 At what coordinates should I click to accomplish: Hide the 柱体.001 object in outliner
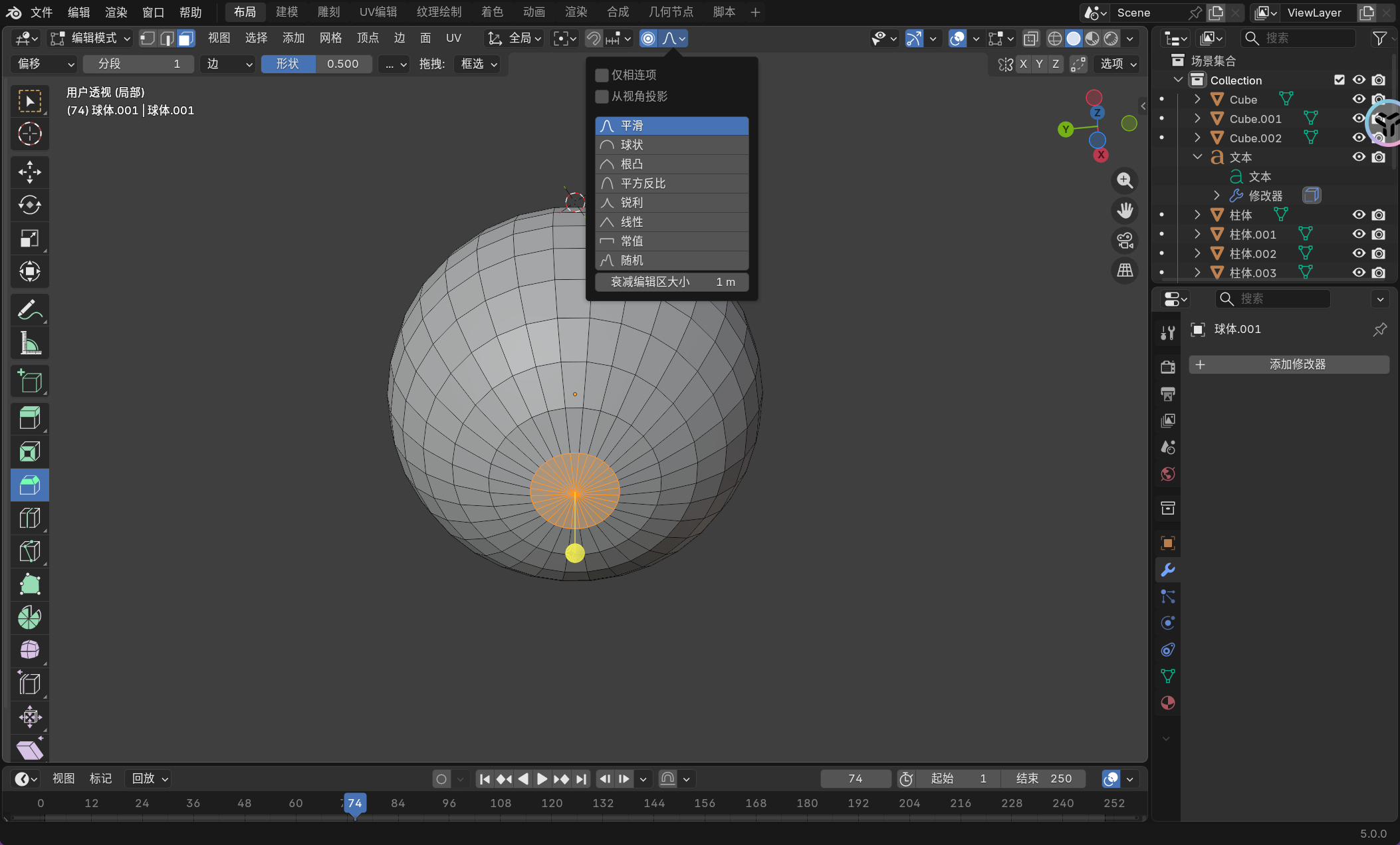coord(1359,234)
